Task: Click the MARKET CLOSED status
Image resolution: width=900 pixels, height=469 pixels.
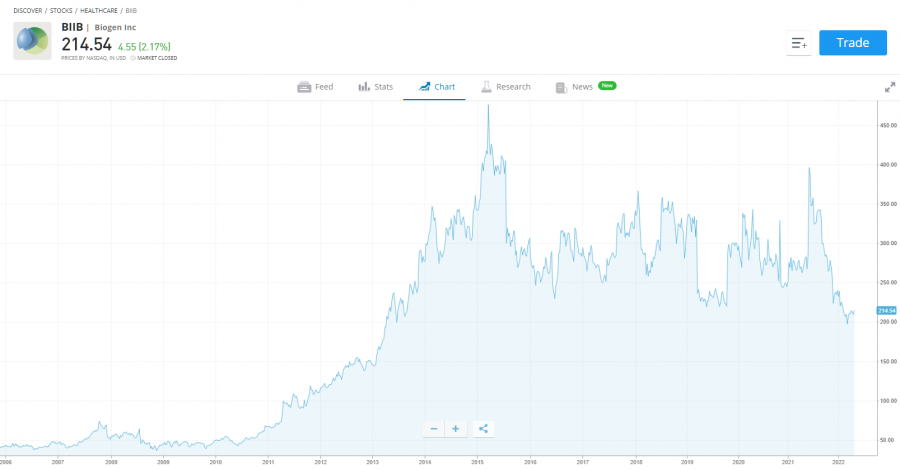Action: (157, 58)
